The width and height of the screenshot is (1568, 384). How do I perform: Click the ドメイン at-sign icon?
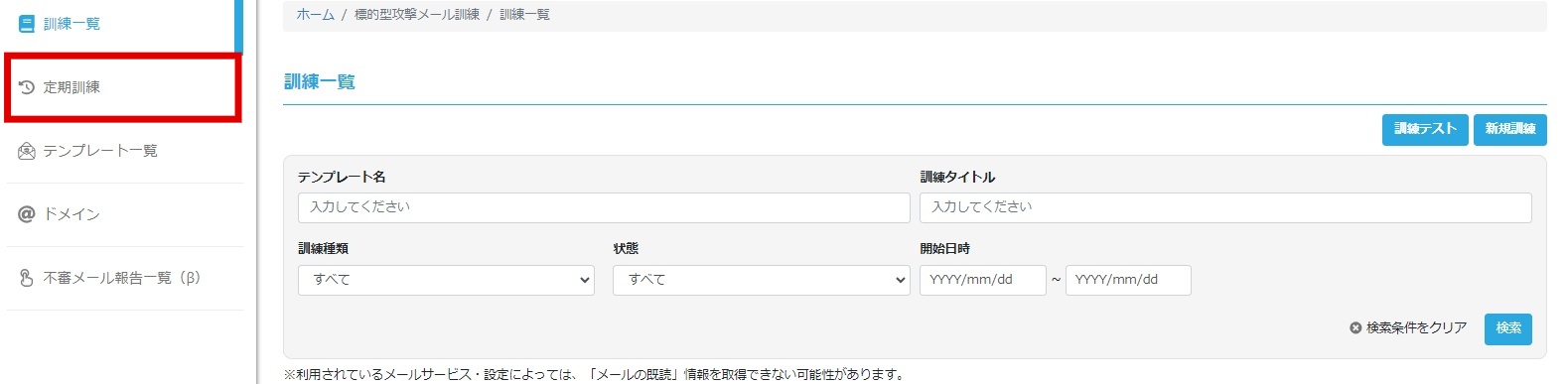click(27, 214)
